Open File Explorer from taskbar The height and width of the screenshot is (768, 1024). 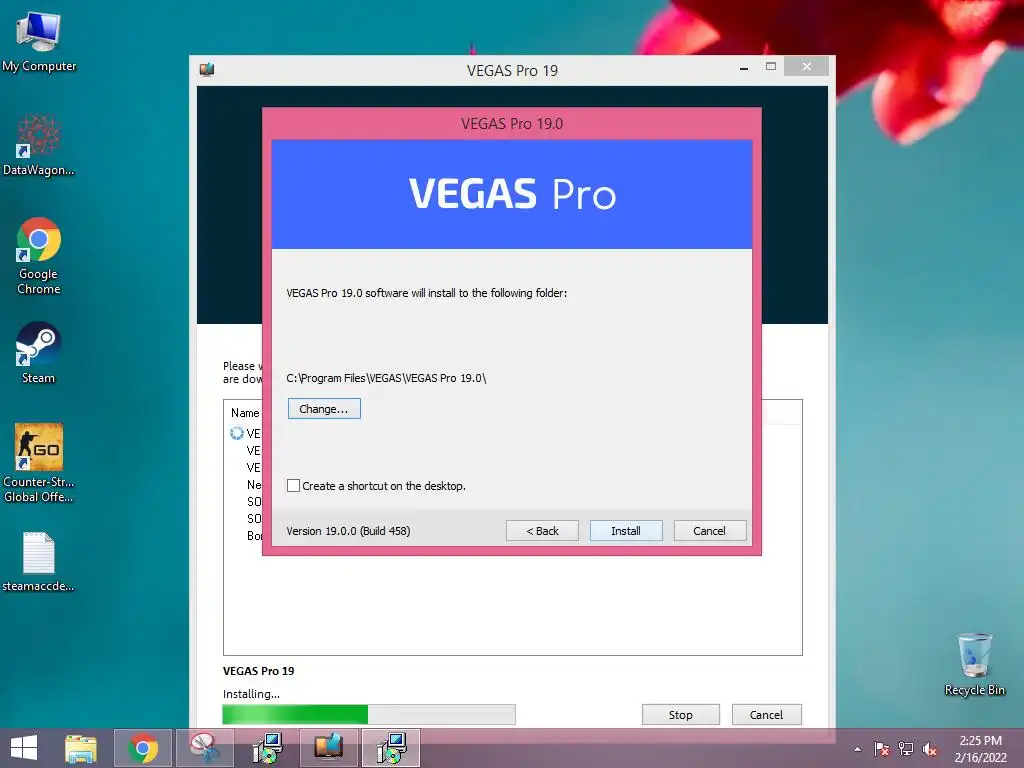pos(81,748)
